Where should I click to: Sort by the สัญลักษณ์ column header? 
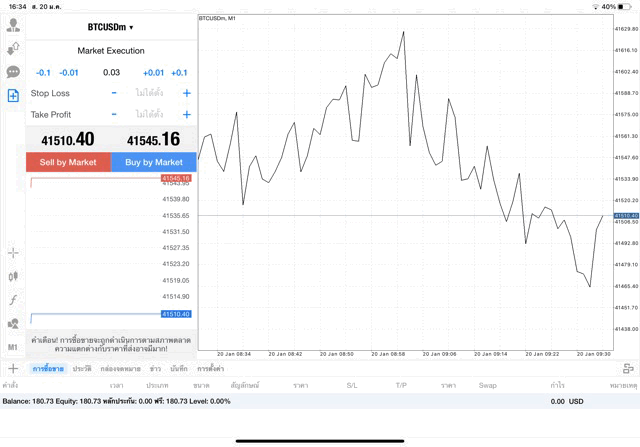pyautogui.click(x=245, y=385)
